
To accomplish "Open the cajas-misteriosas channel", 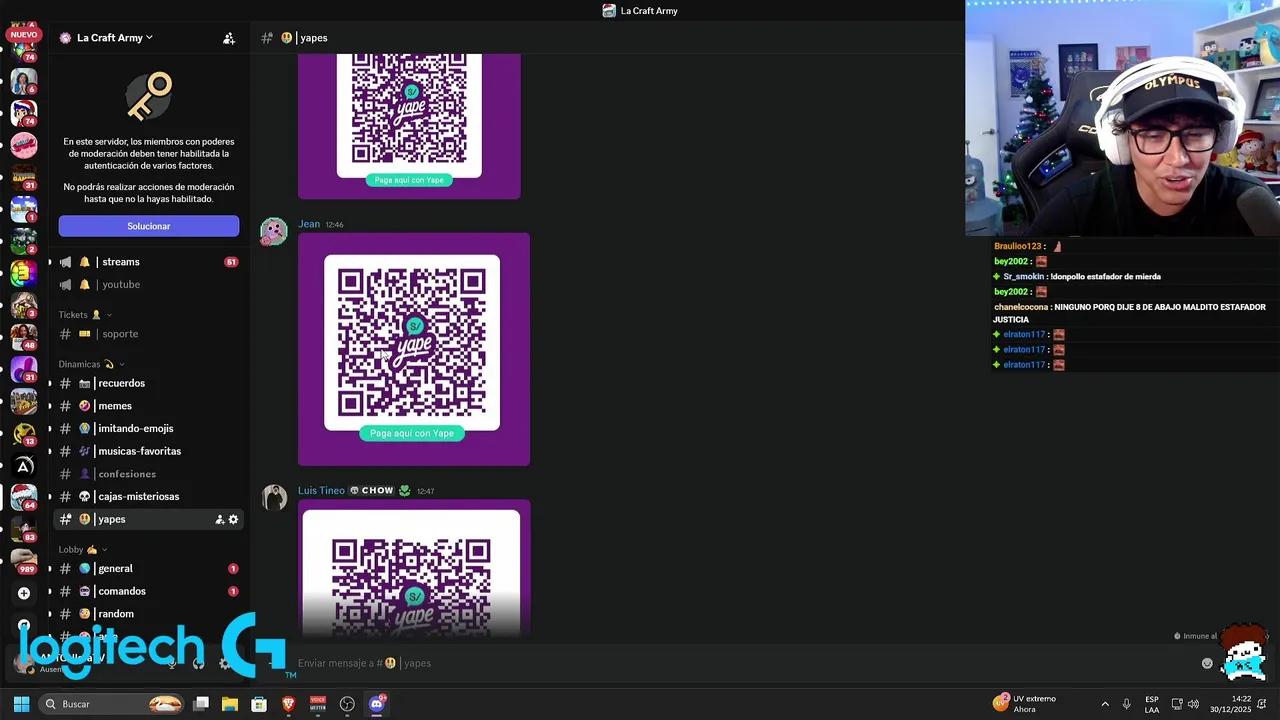I will click(x=146, y=497).
